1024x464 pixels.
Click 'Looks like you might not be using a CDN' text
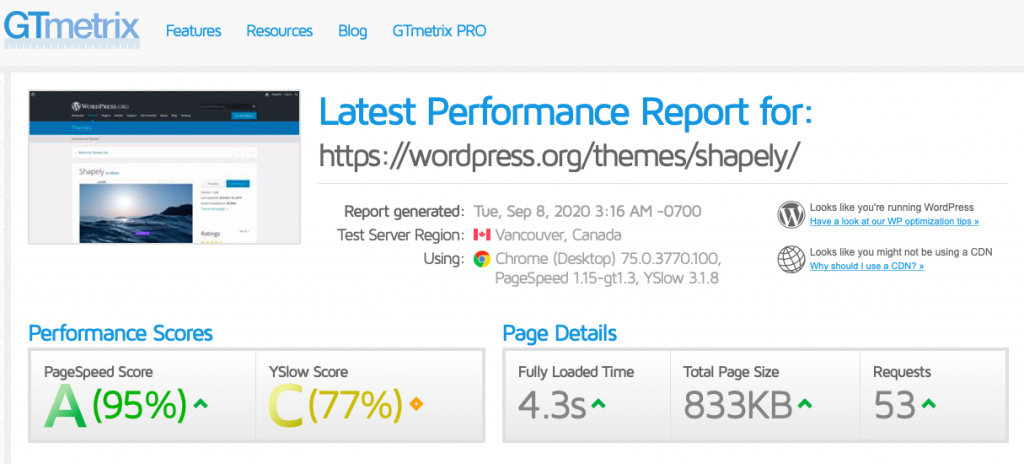(x=901, y=252)
